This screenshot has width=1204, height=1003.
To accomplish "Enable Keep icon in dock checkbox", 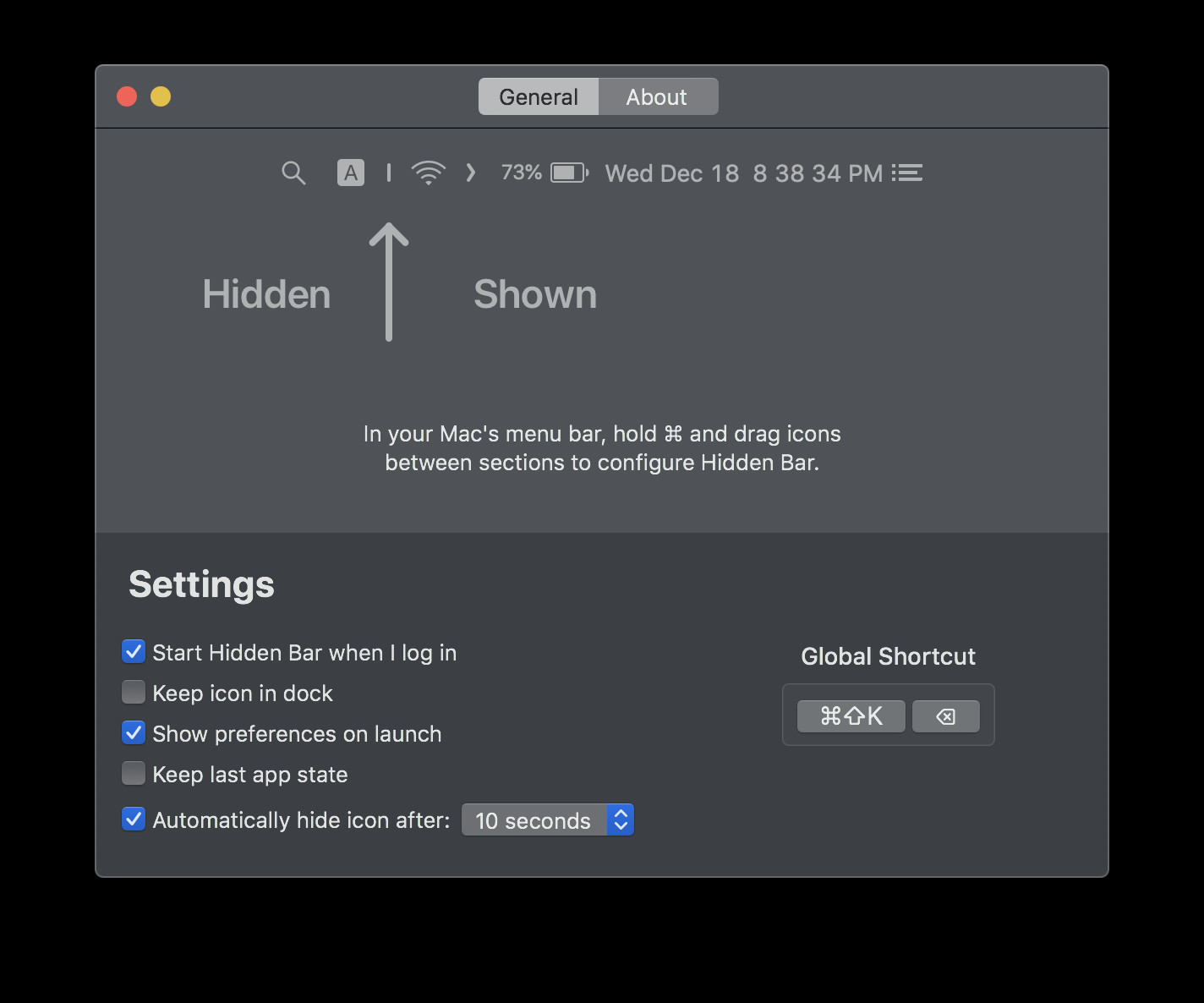I will pos(134,692).
